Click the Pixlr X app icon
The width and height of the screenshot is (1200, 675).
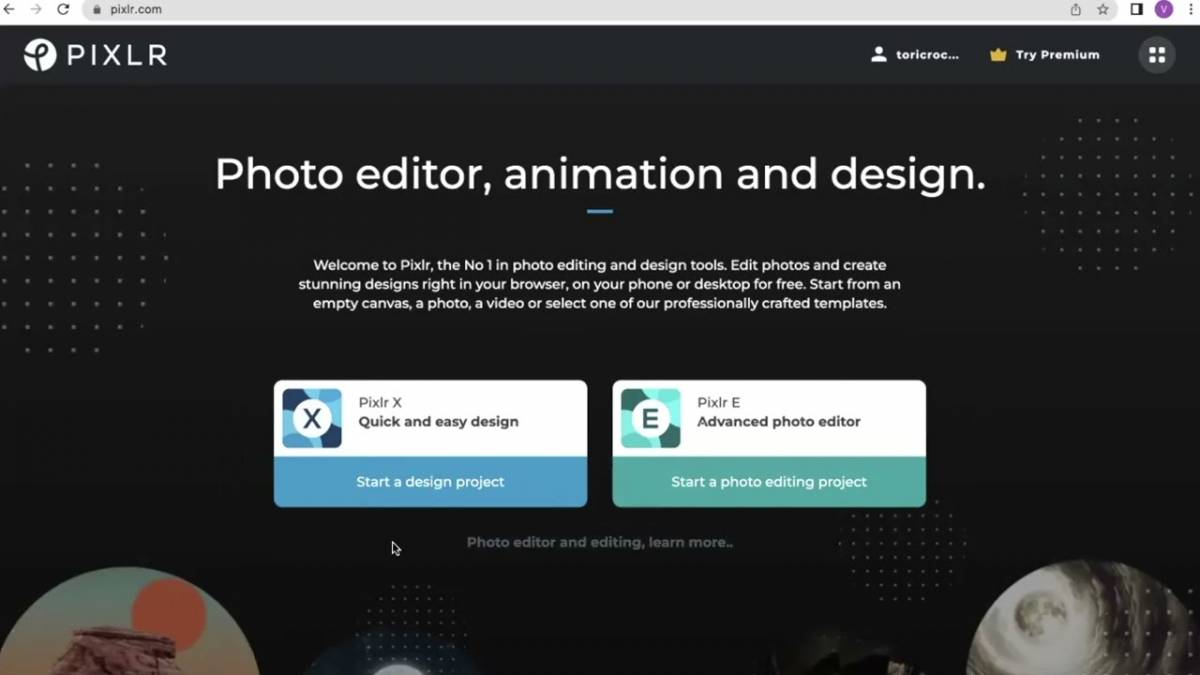[312, 418]
